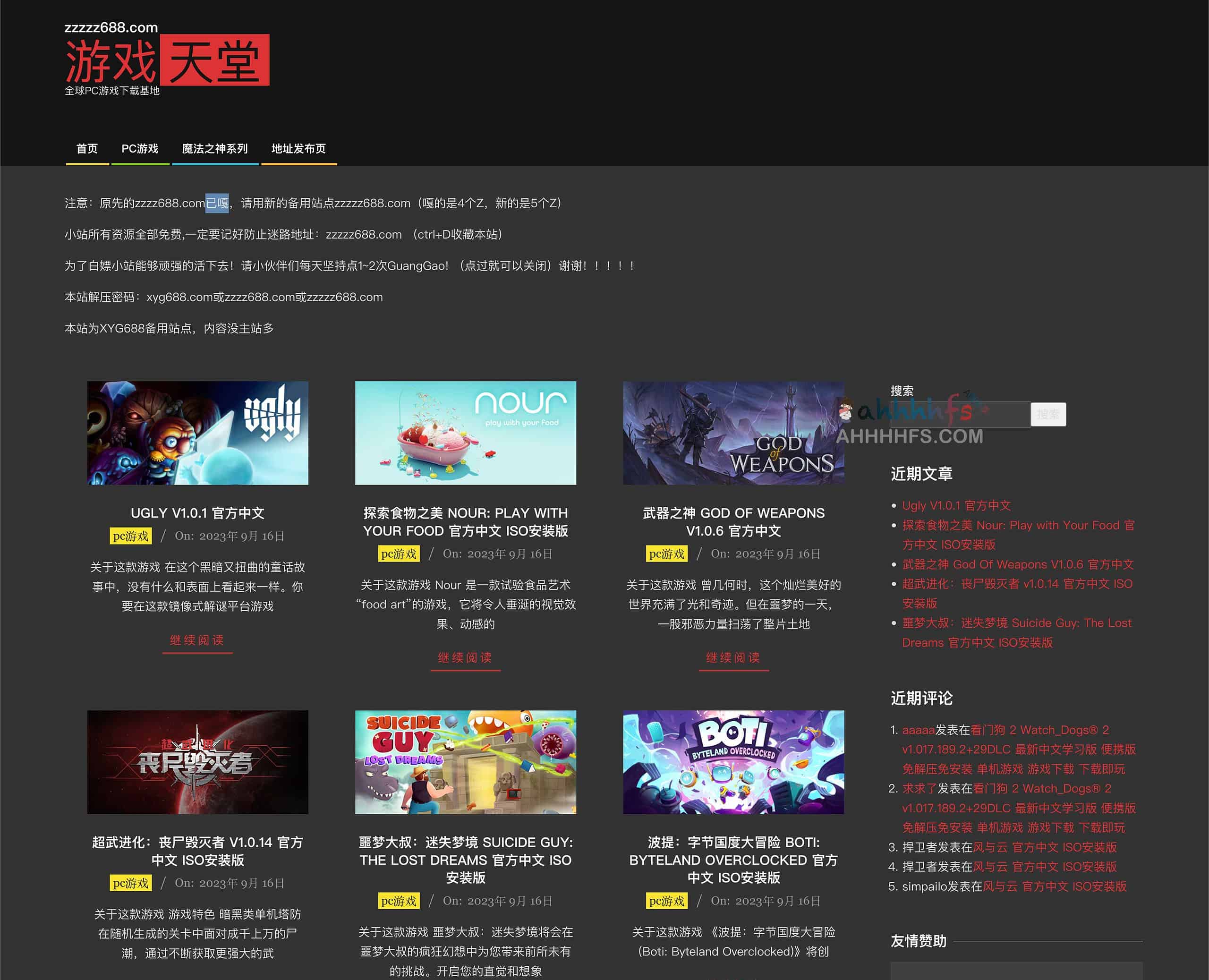Click the 本站为XYG688备用站点 notice line

(170, 328)
